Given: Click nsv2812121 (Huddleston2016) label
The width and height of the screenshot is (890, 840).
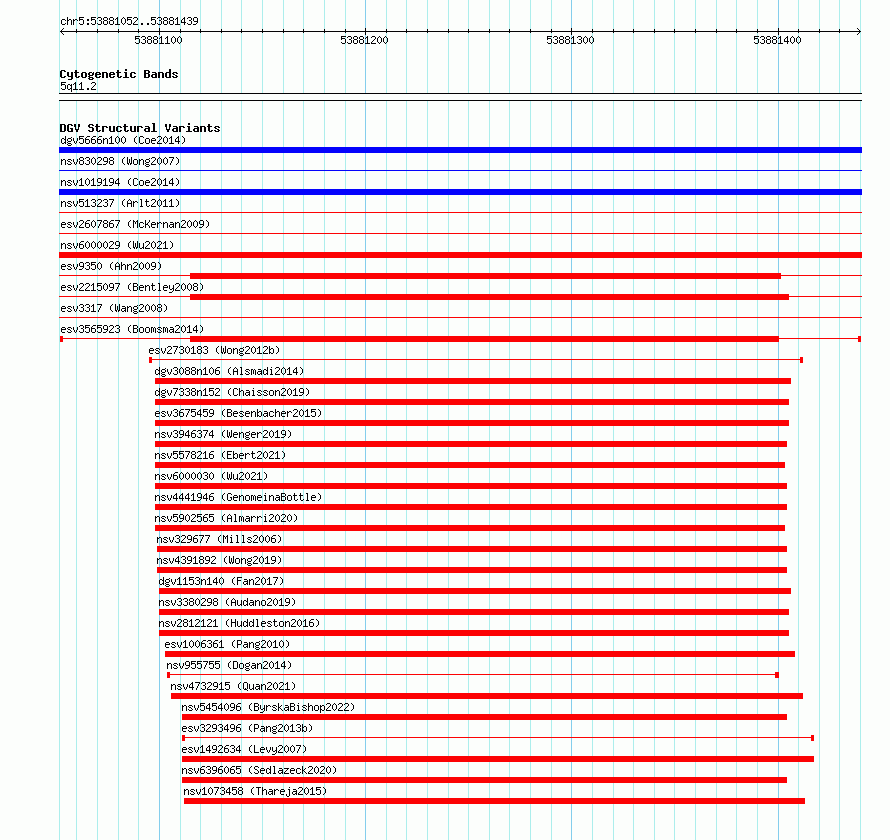Looking at the screenshot, I should pyautogui.click(x=239, y=623).
